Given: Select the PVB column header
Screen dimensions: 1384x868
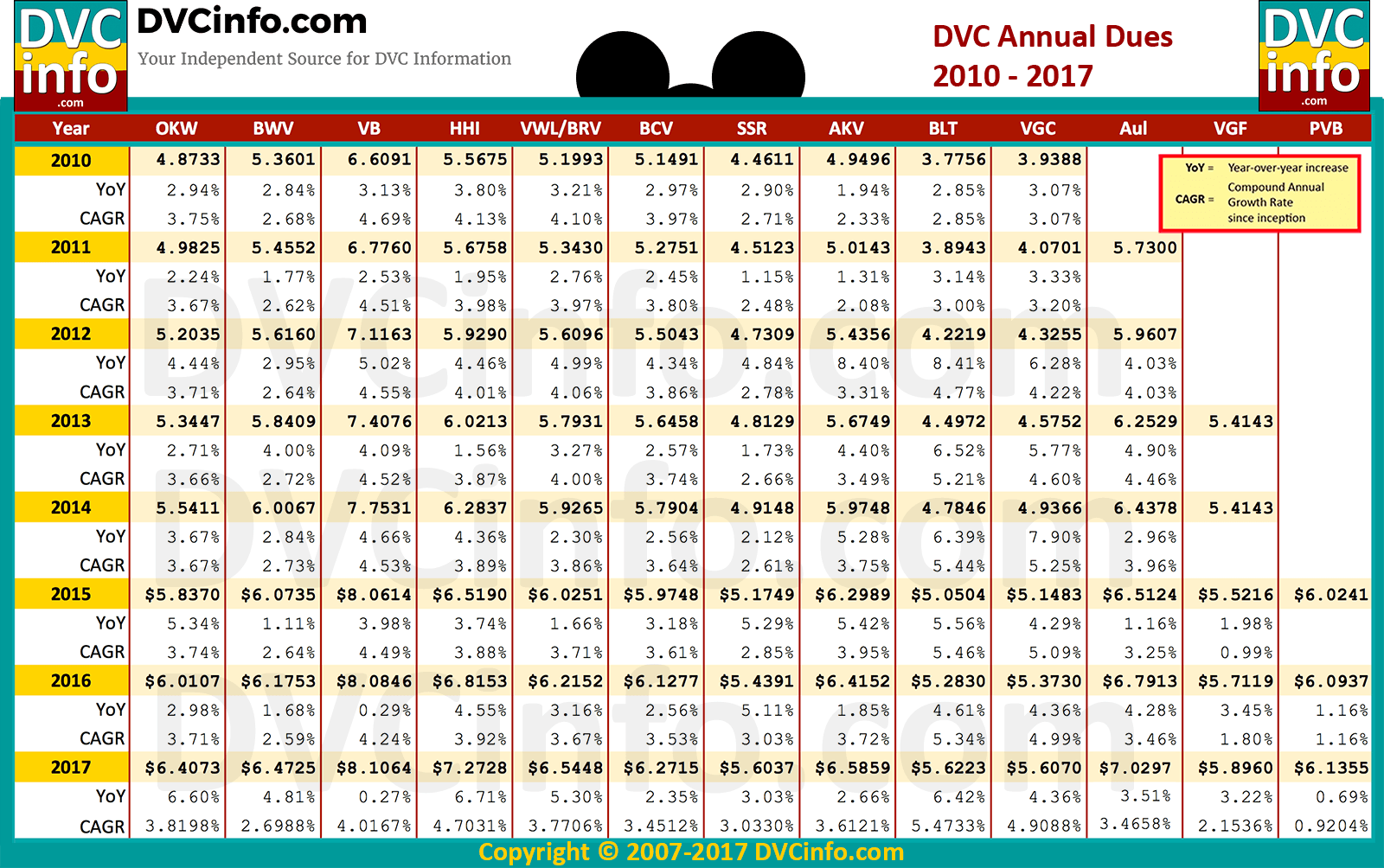Looking at the screenshot, I should (1326, 129).
